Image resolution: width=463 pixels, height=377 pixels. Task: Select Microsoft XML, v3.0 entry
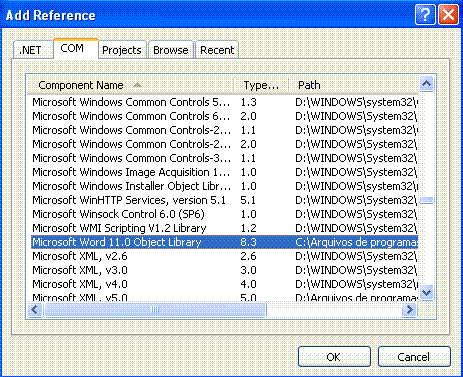tap(224, 270)
